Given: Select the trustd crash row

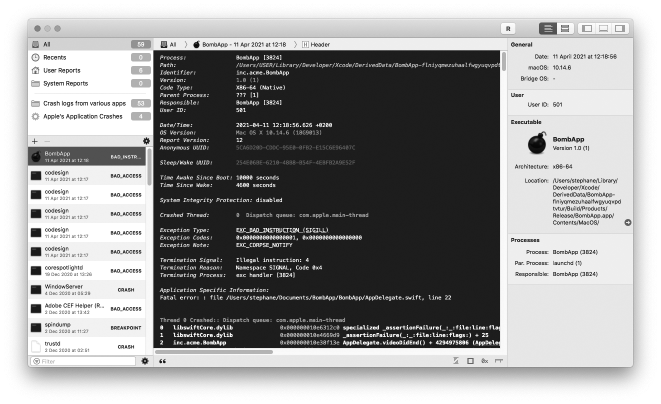Looking at the screenshot, I should (87, 346).
